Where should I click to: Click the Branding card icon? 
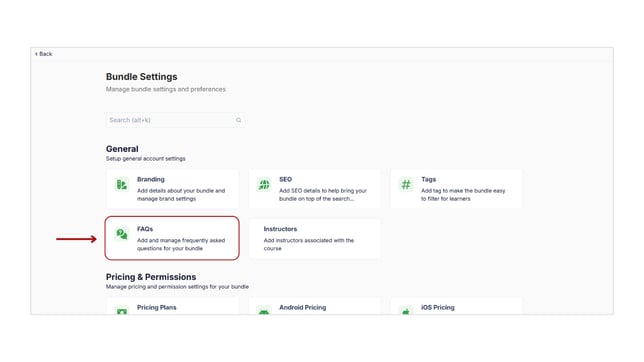click(122, 185)
